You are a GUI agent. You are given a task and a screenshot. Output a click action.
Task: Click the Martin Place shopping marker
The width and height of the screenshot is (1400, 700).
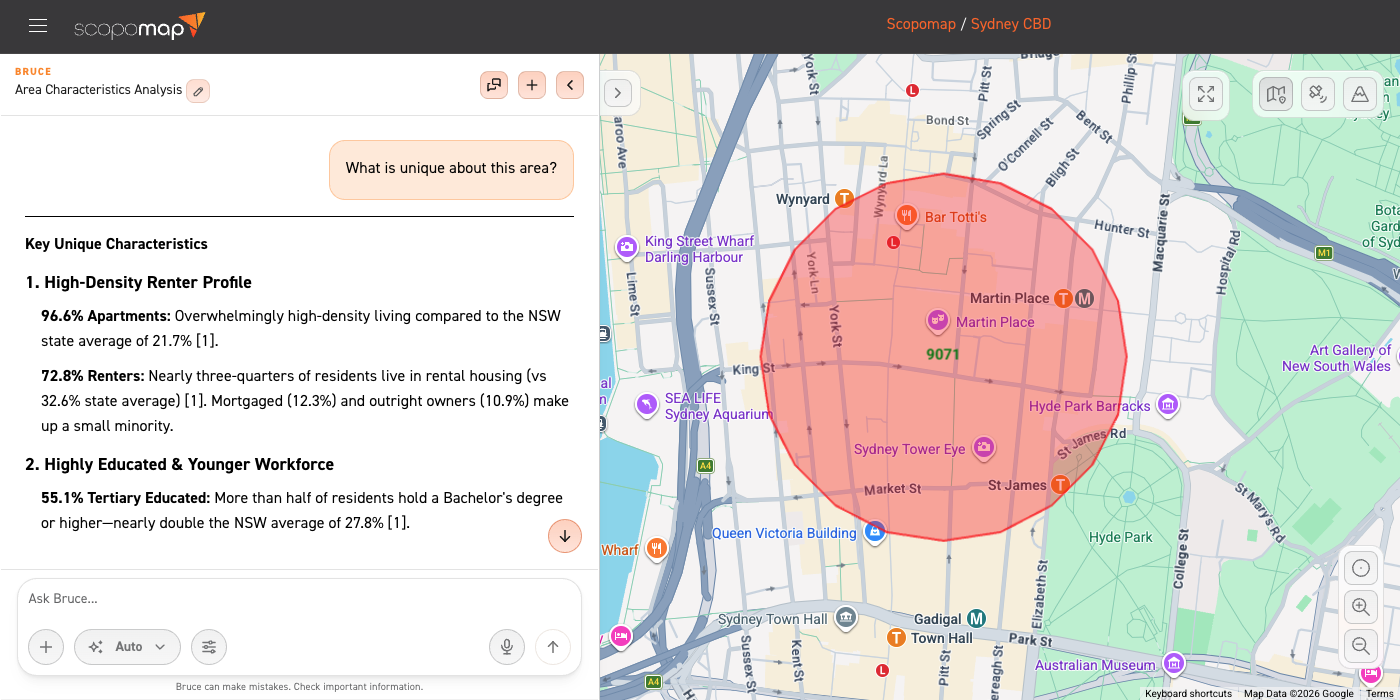(x=938, y=320)
